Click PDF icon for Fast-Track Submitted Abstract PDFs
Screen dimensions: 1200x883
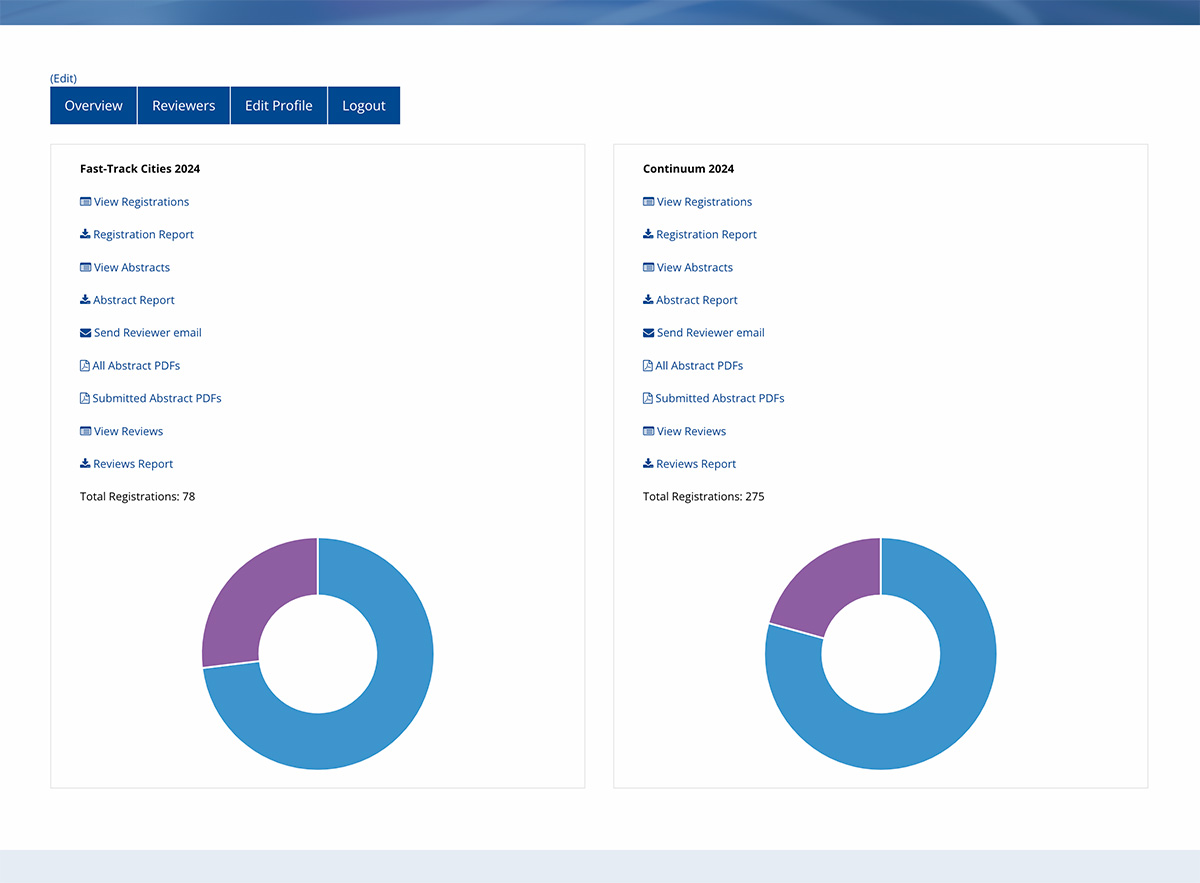(85, 398)
